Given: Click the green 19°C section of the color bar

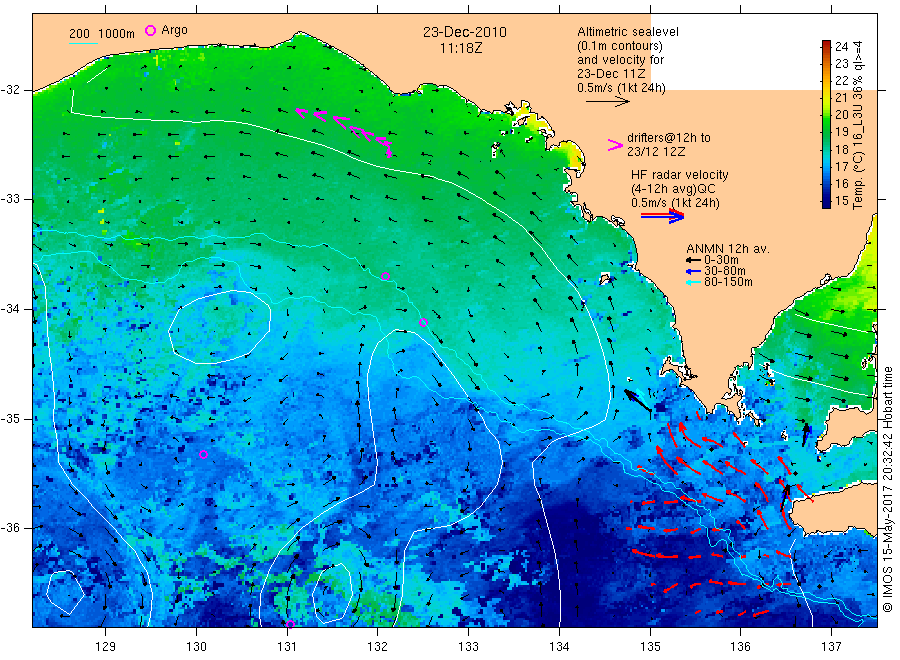Looking at the screenshot, I should 826,131.
